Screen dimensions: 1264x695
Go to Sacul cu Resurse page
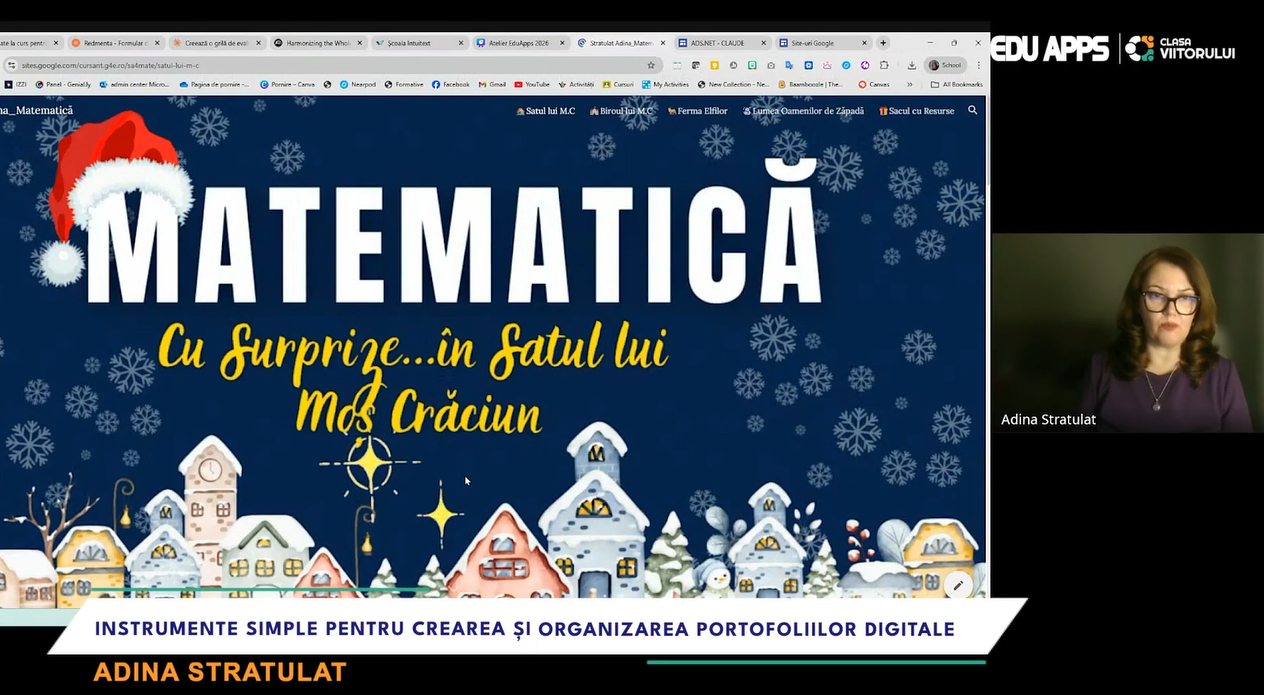[x=917, y=111]
